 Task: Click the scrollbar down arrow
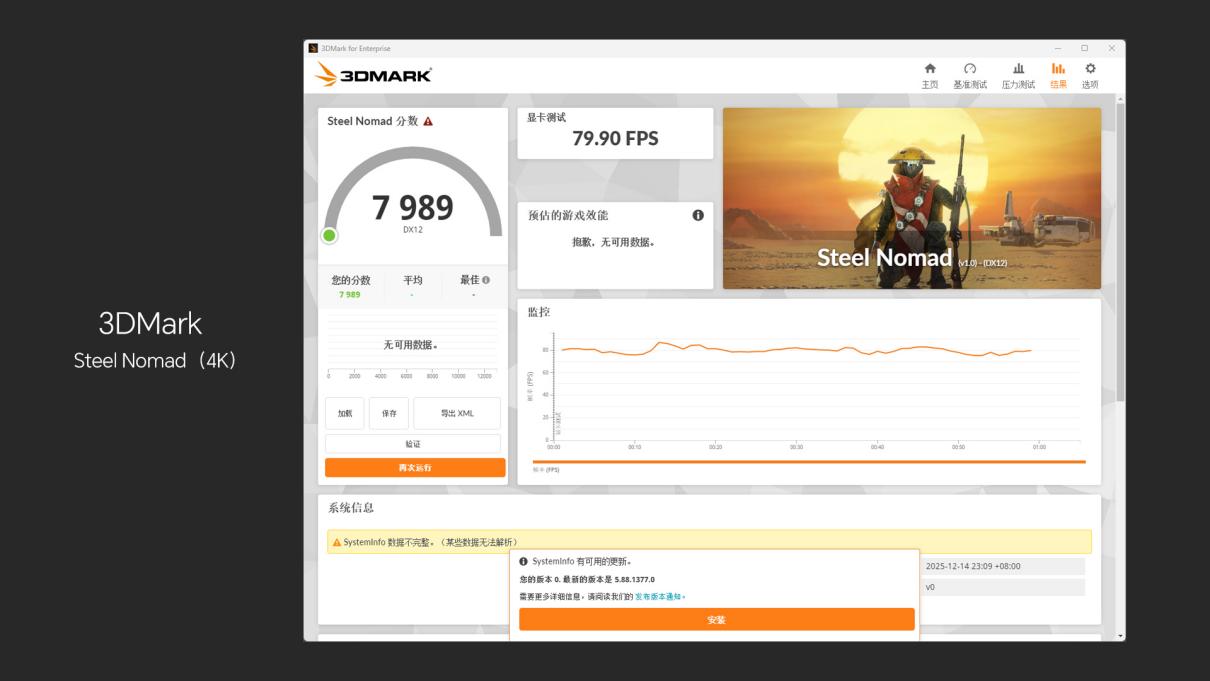1120,636
